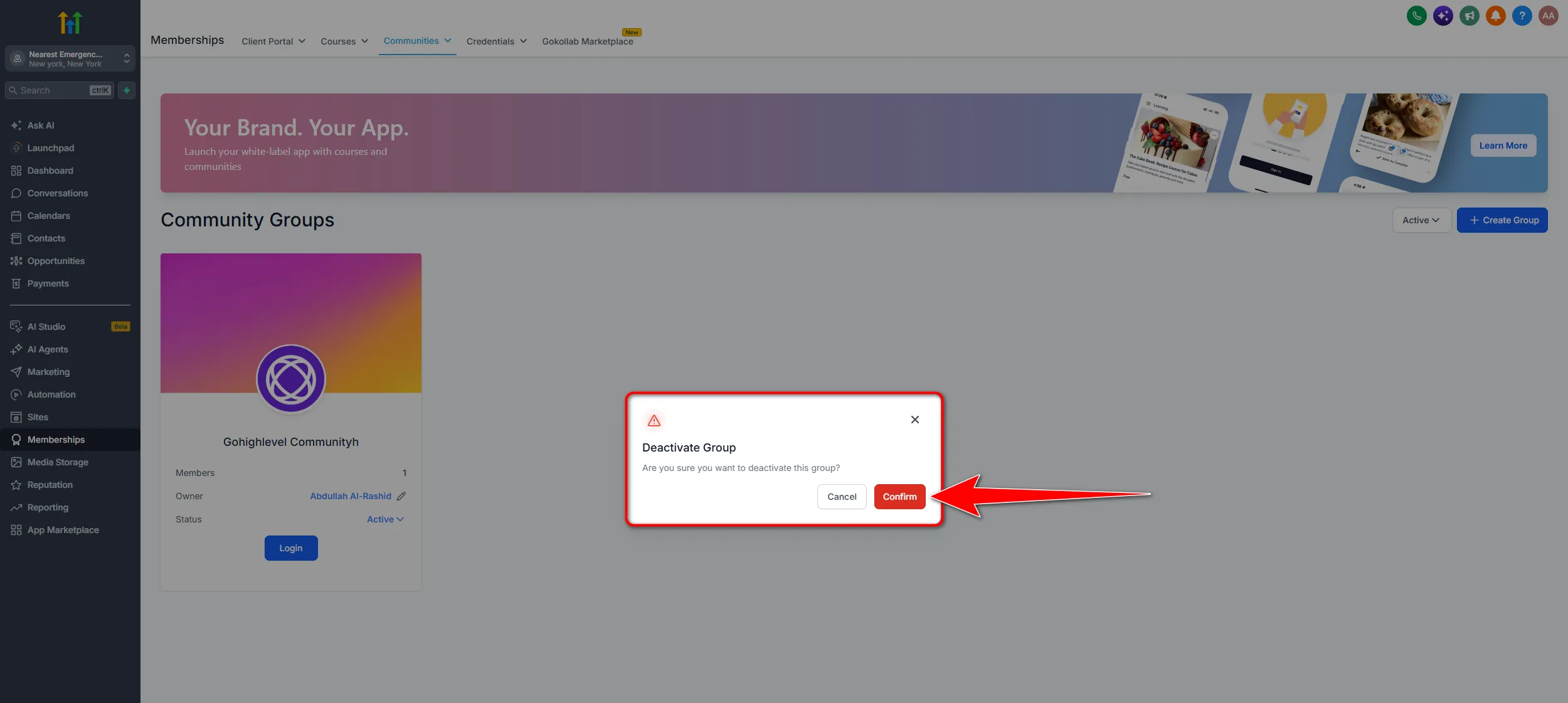
Task: Cancel the Deactivate Group dialog
Action: 842,497
